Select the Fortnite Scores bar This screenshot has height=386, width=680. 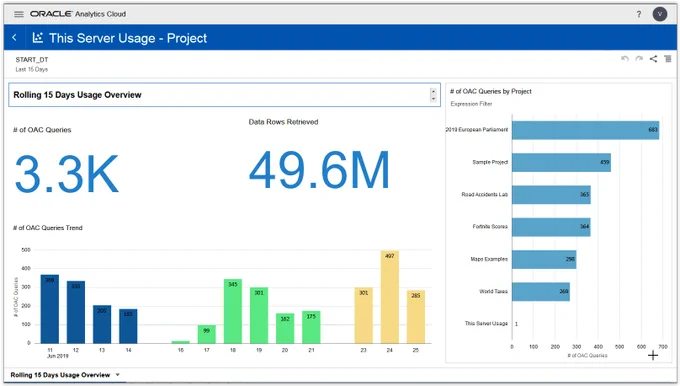[551, 227]
